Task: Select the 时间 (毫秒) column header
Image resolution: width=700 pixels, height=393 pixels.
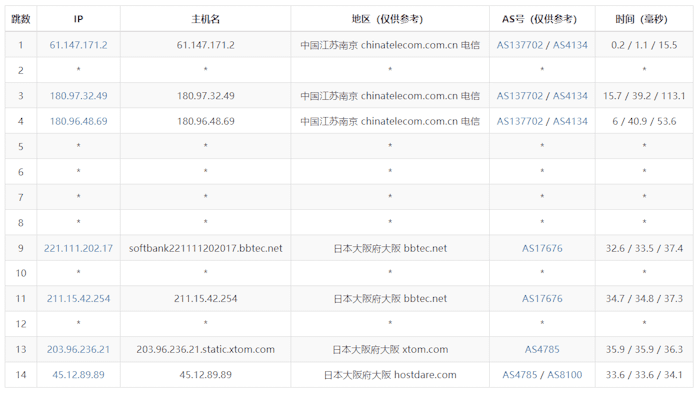Action: [644, 19]
